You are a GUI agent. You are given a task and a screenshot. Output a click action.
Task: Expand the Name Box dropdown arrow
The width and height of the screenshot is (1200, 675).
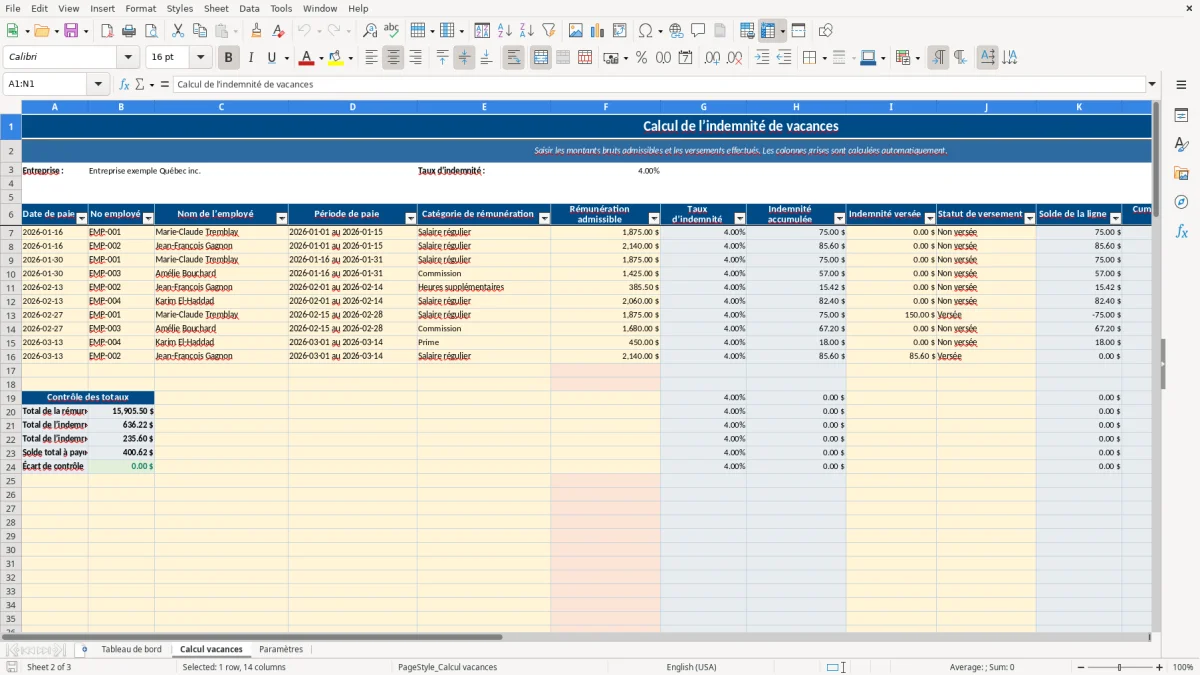click(99, 84)
